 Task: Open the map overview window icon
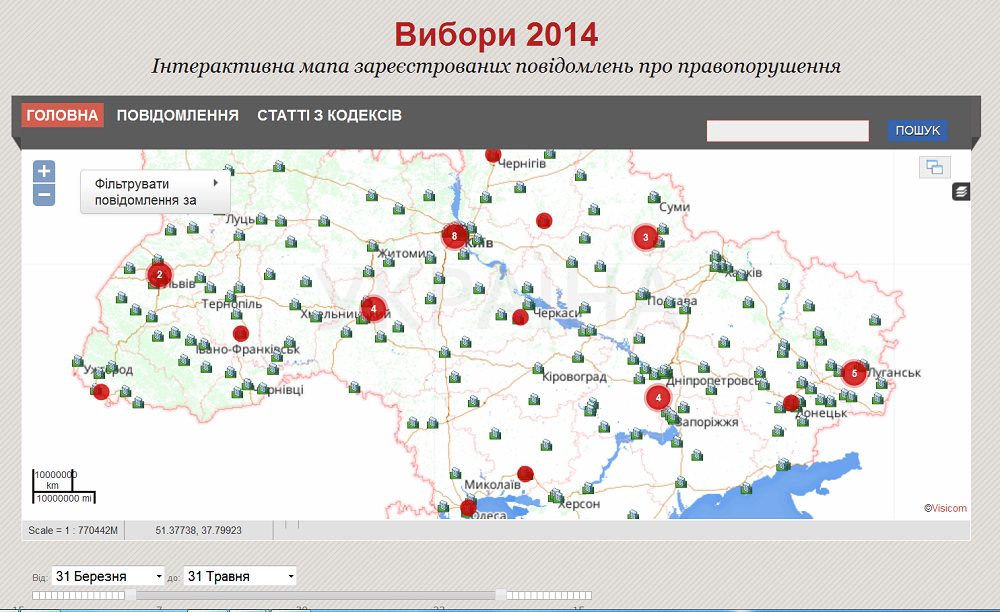(934, 168)
